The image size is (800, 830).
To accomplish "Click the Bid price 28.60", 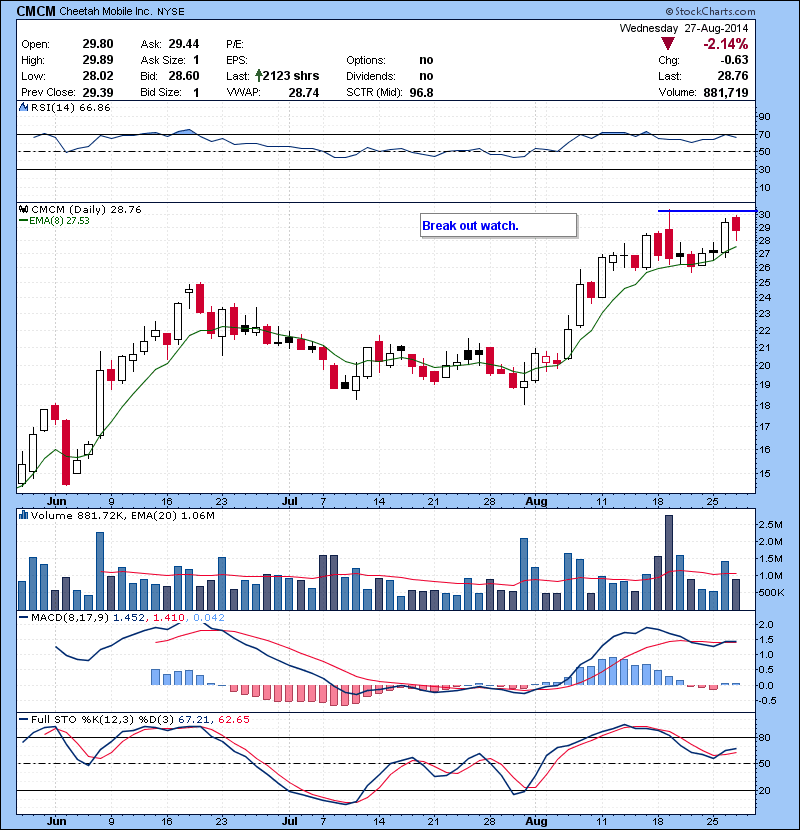I will tap(184, 76).
